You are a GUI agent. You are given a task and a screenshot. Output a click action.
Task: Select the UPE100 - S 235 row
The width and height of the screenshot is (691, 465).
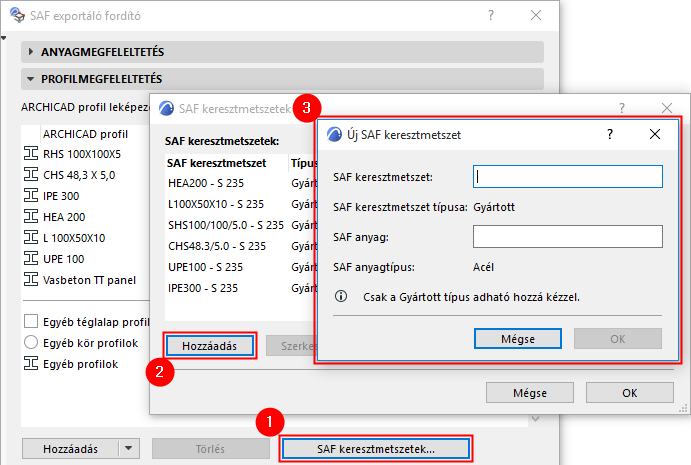pos(241,267)
